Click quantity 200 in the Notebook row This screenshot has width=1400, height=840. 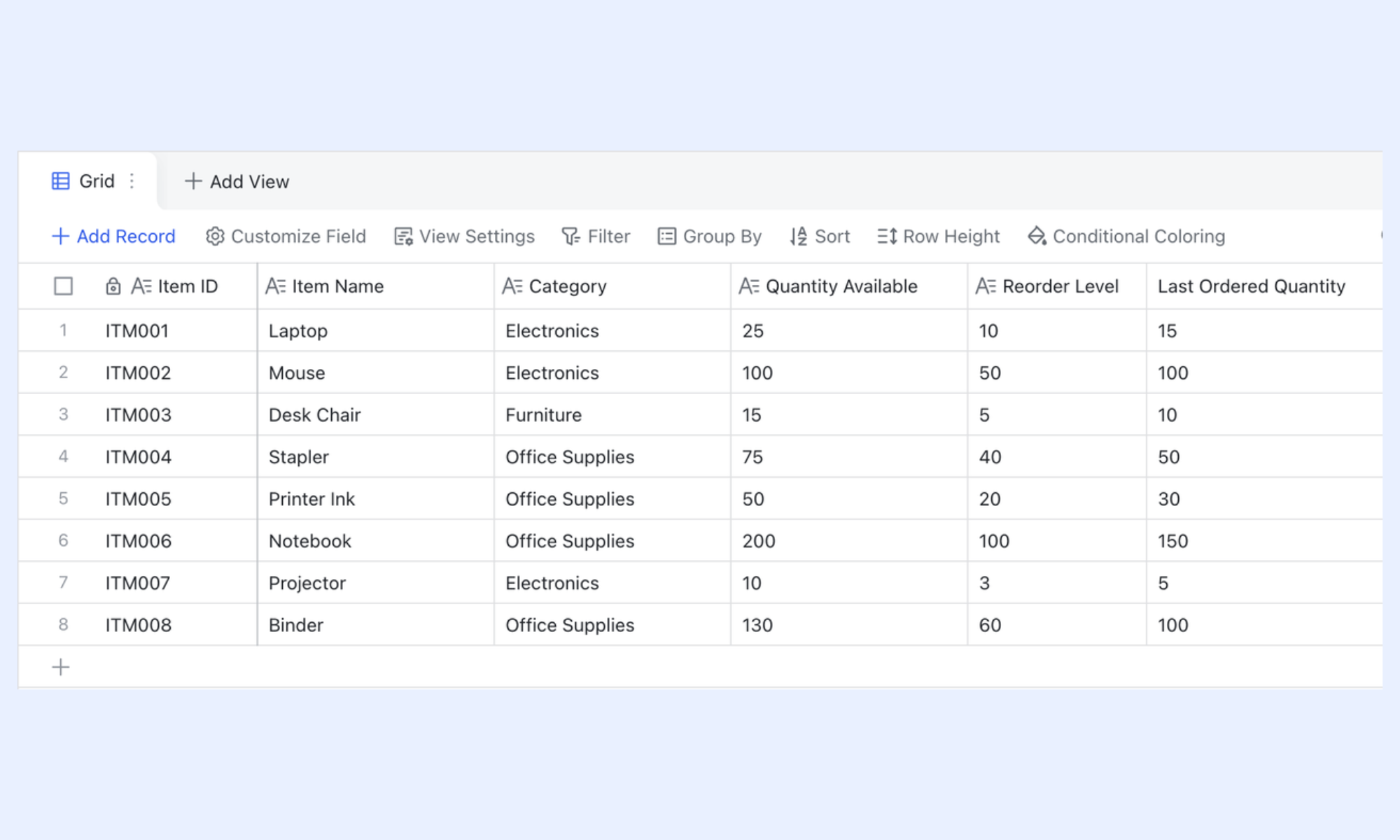coord(849,540)
